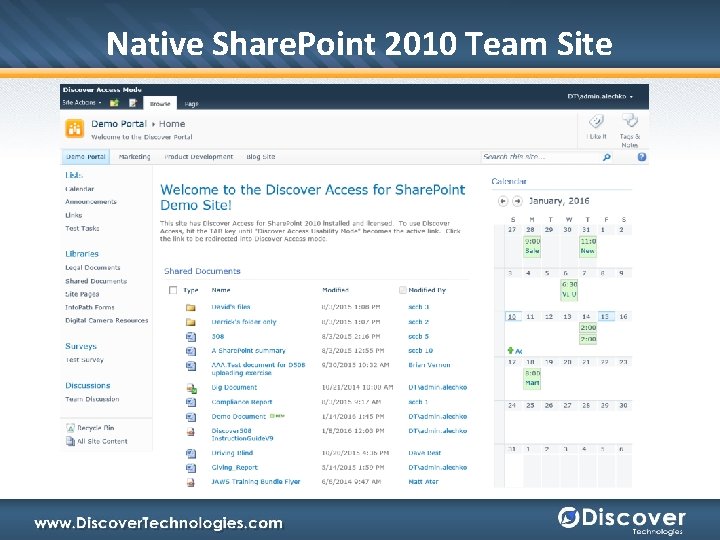
Task: Click the Navigate Up folder icon
Action: pos(114,103)
